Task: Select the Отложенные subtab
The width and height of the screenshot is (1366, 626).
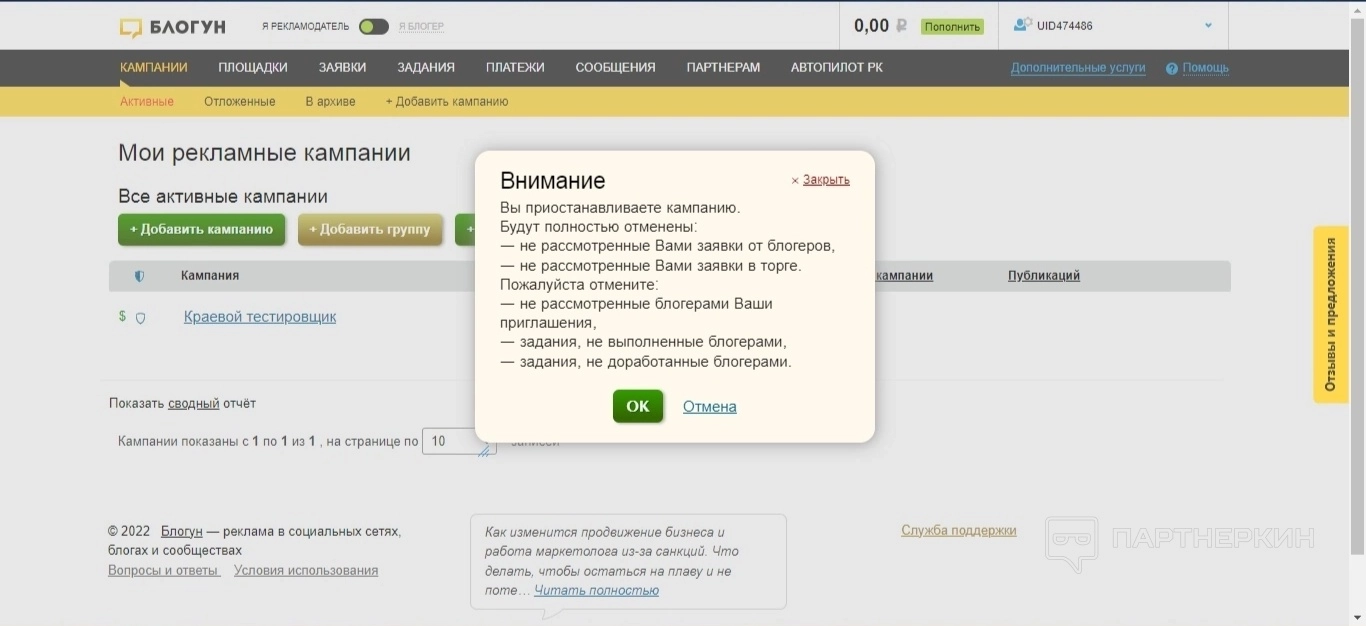Action: [x=240, y=102]
